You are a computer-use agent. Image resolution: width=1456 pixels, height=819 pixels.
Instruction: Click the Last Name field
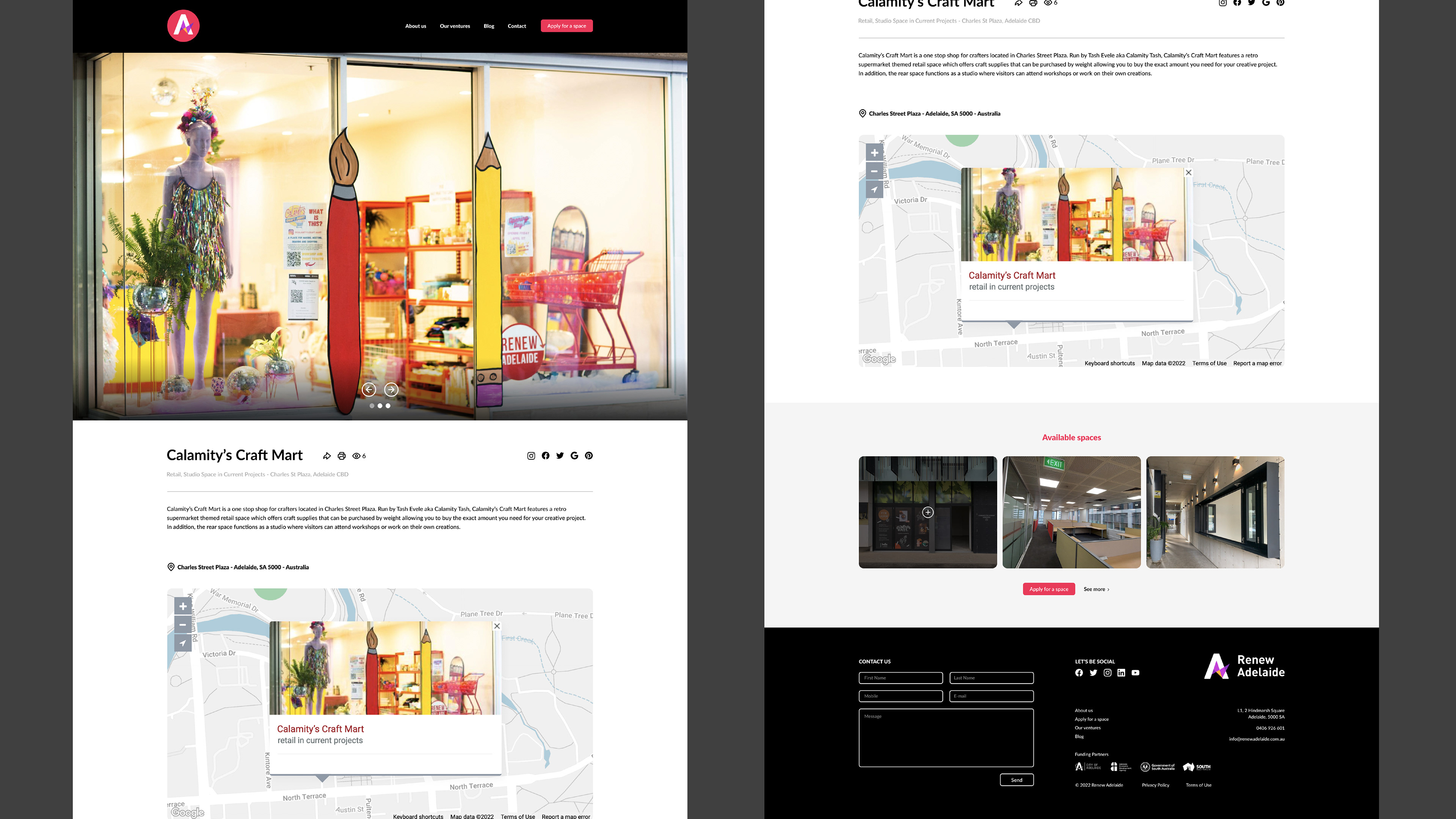992,678
